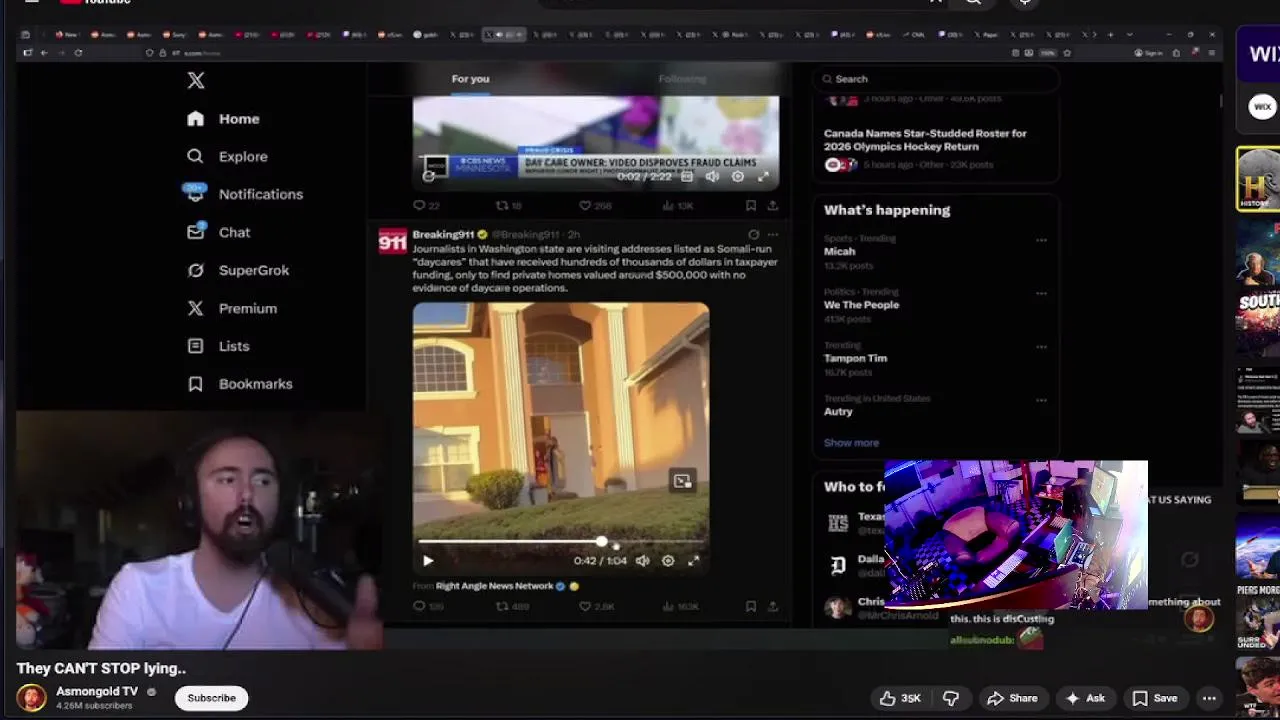Open Breaking911 profile name
1280x720 pixels.
[x=443, y=235]
